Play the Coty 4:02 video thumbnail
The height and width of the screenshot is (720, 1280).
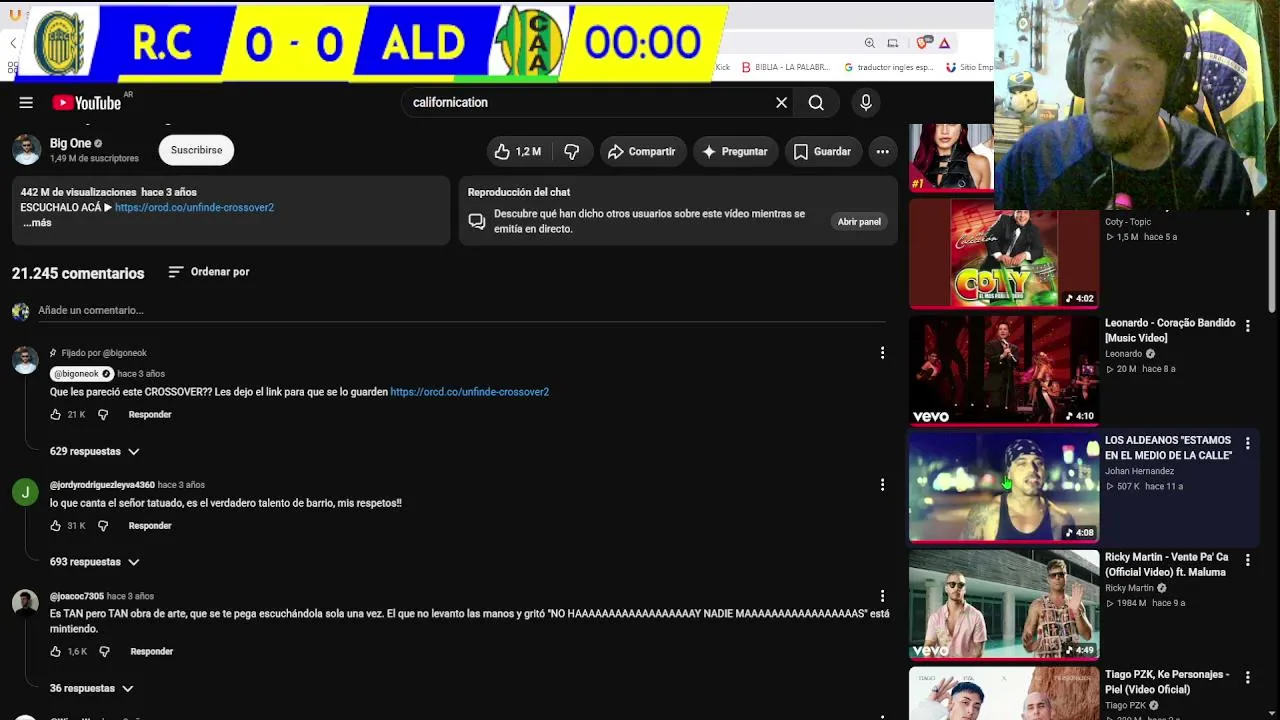pos(1004,254)
